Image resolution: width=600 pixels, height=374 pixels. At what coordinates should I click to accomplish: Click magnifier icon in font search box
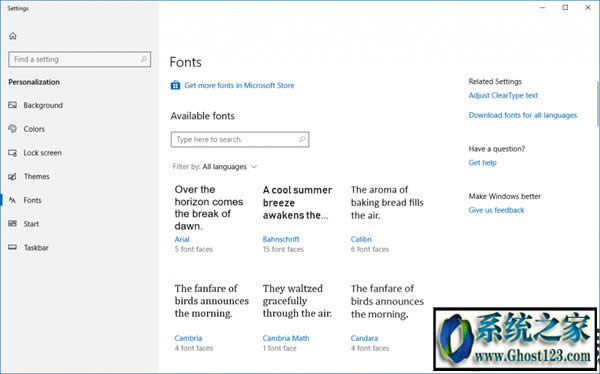click(x=302, y=139)
